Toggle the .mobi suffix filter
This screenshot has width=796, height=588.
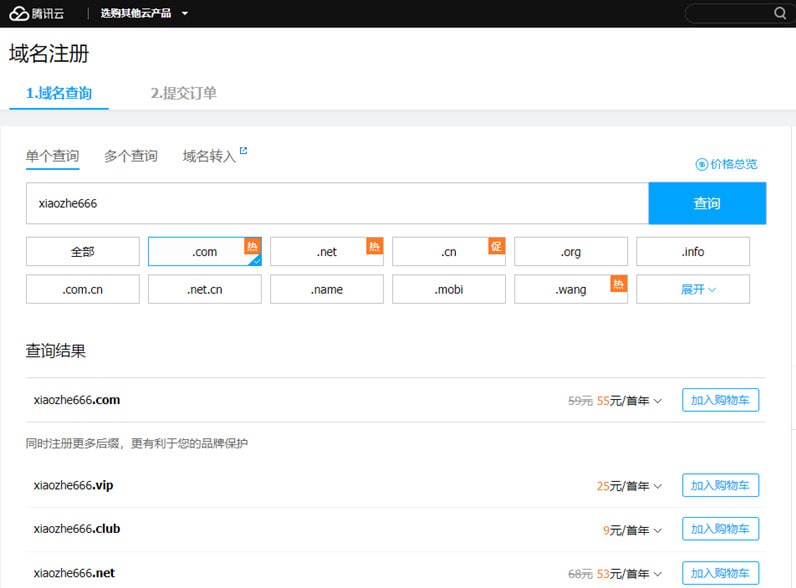(x=449, y=289)
